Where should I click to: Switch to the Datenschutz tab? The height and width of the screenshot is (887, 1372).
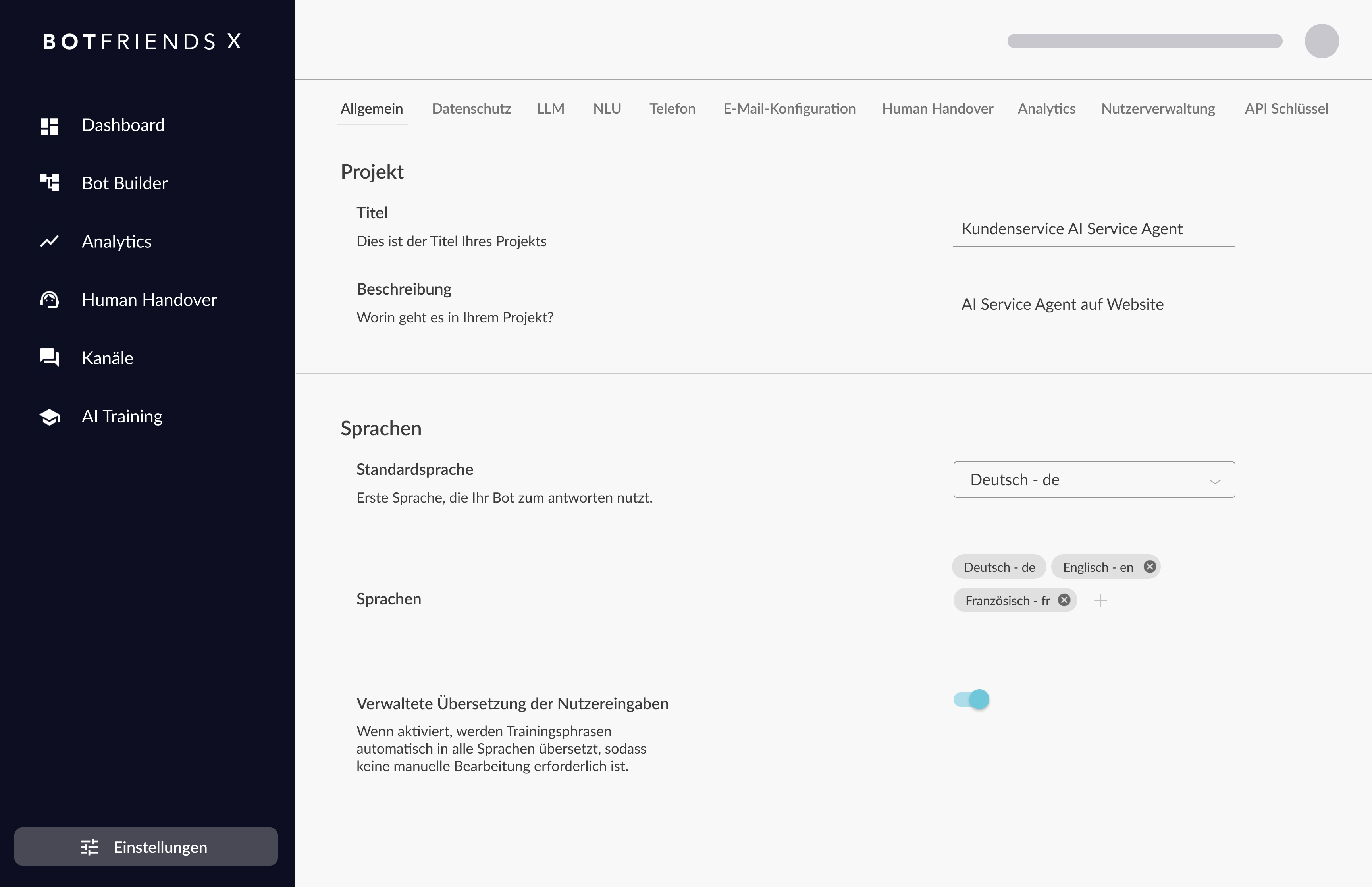[471, 109]
